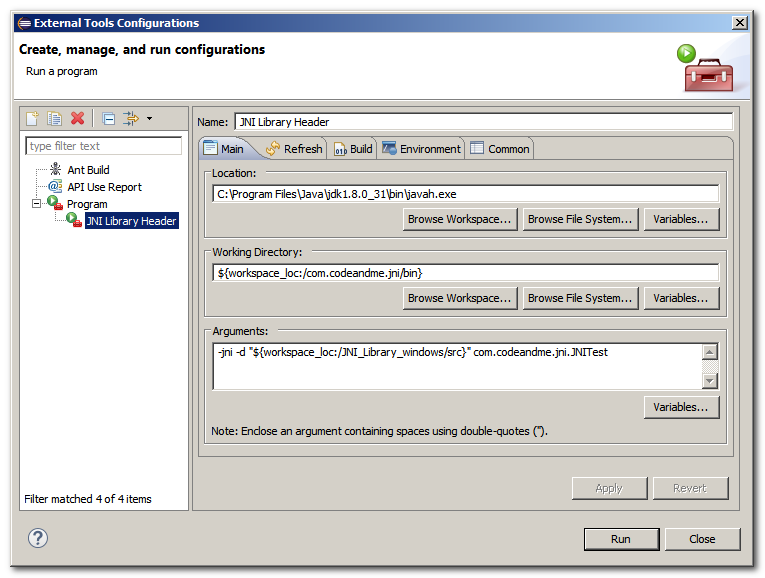Image resolution: width=765 pixels, height=578 pixels.
Task: Browse File System for Working Directory
Action: 580,298
